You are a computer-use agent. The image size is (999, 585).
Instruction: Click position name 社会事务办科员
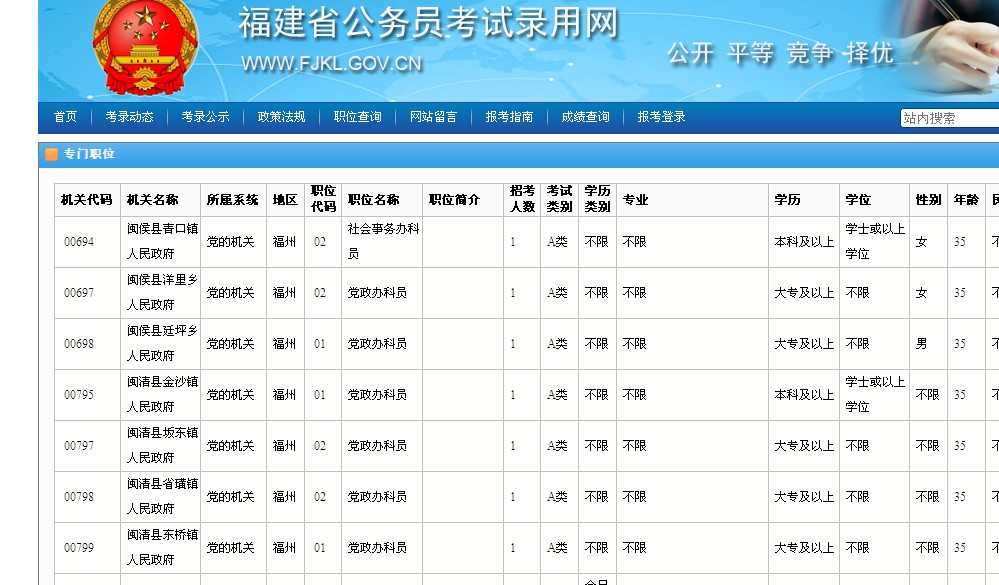pos(380,241)
